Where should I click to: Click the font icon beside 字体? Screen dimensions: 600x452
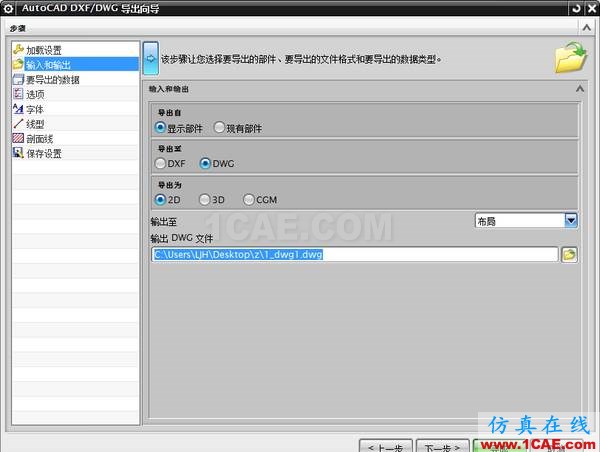[18, 109]
